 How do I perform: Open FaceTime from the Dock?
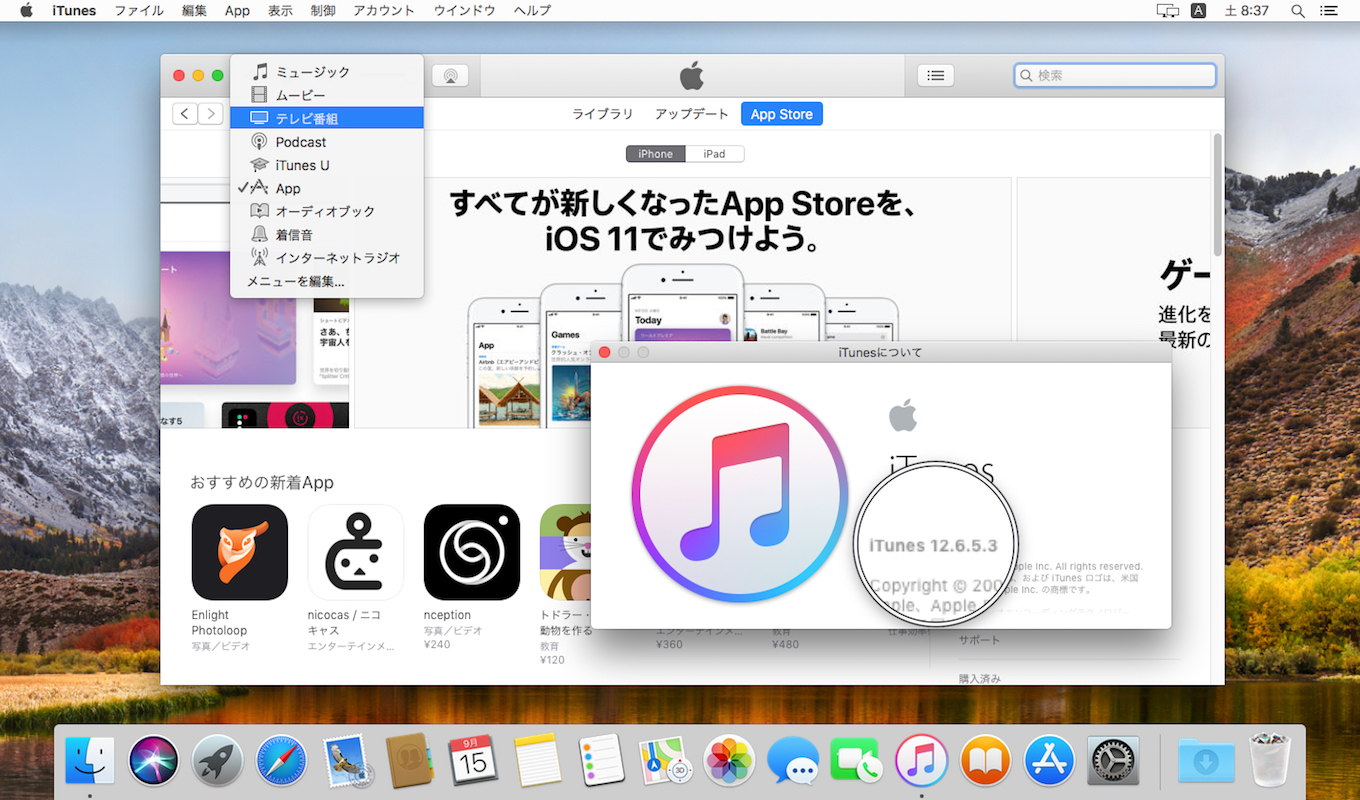pos(857,760)
